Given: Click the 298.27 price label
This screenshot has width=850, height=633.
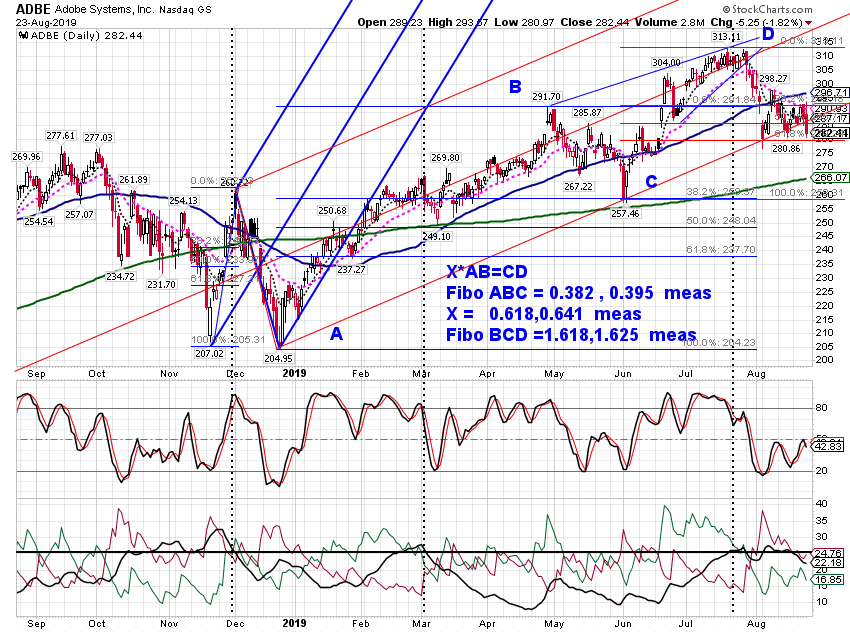Looking at the screenshot, I should click(x=773, y=79).
